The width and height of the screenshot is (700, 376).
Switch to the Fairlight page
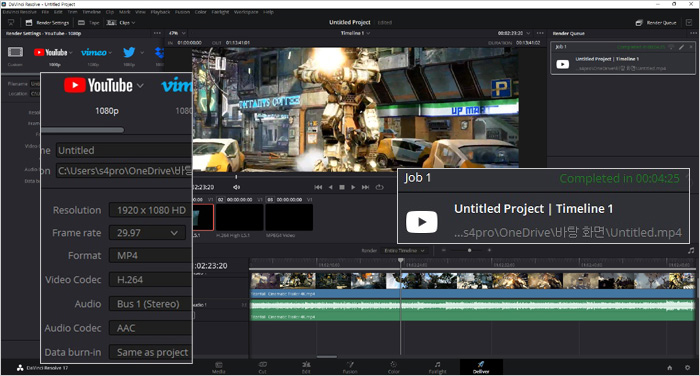[438, 367]
